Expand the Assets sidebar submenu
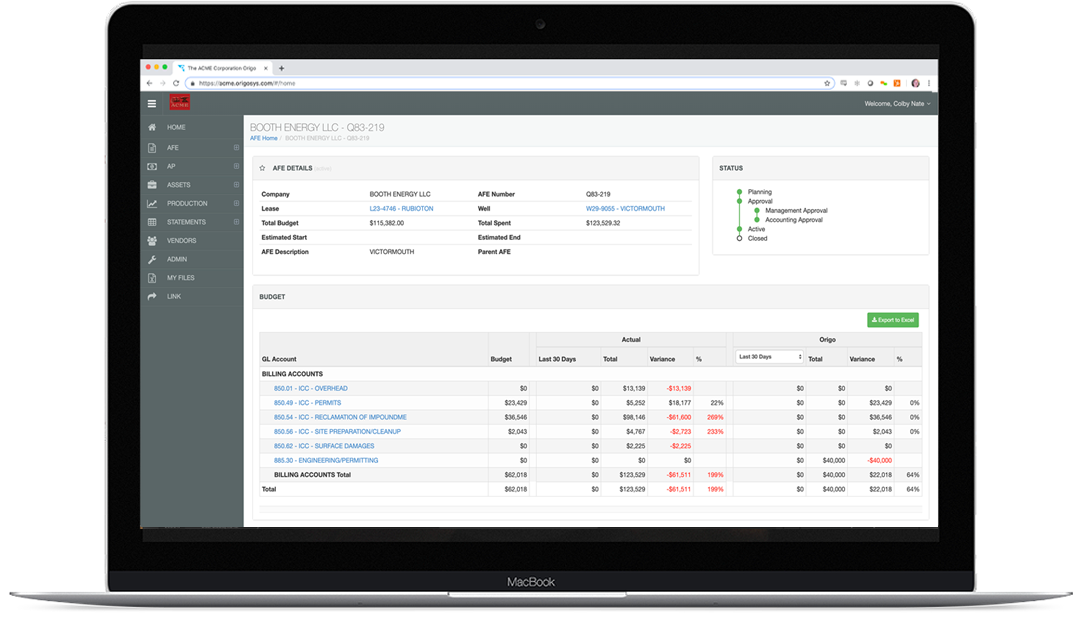 pos(236,185)
